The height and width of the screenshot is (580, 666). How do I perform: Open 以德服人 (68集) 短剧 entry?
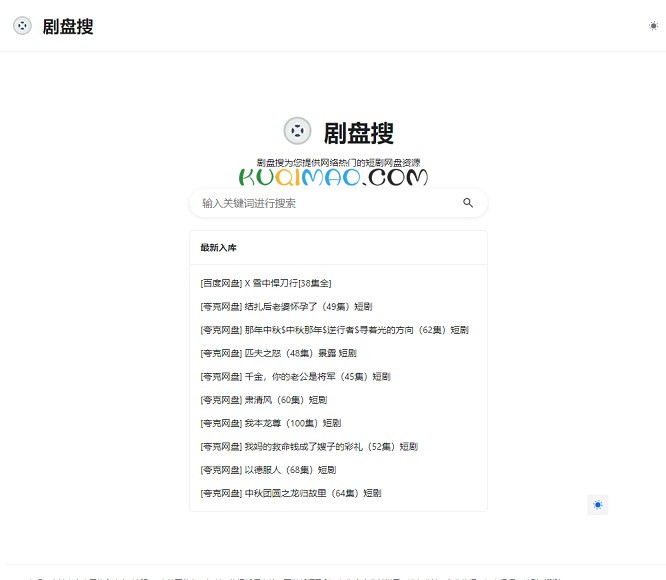(x=268, y=470)
